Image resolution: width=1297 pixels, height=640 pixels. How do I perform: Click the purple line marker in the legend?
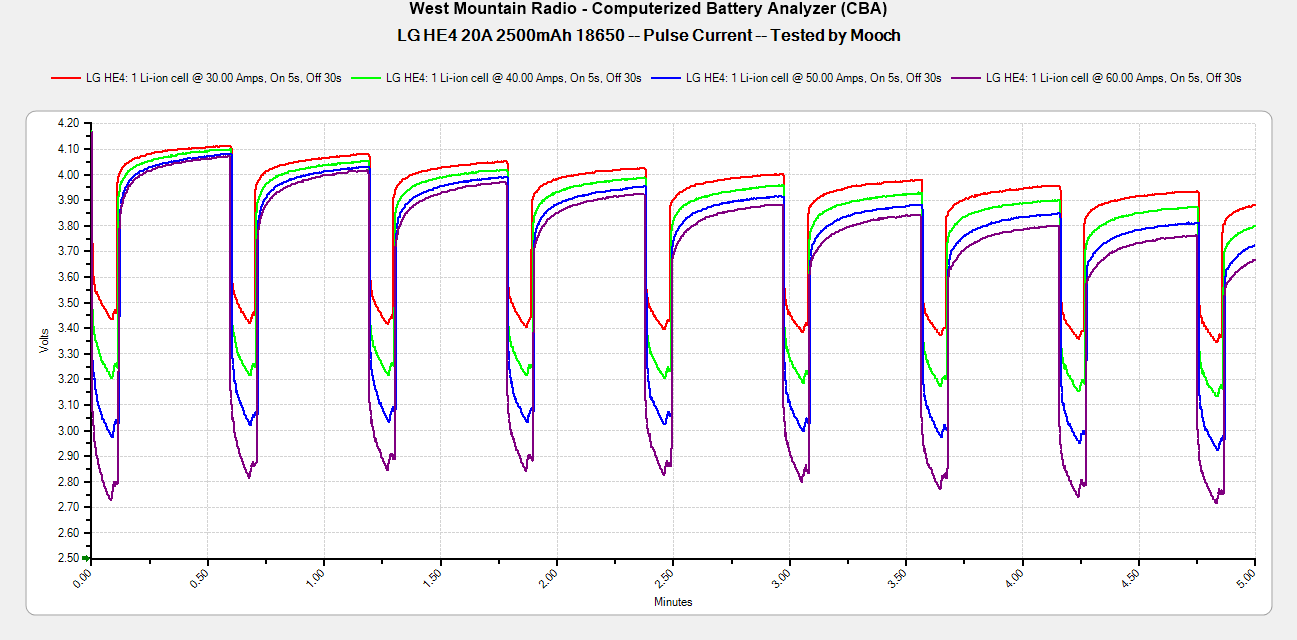coord(965,77)
